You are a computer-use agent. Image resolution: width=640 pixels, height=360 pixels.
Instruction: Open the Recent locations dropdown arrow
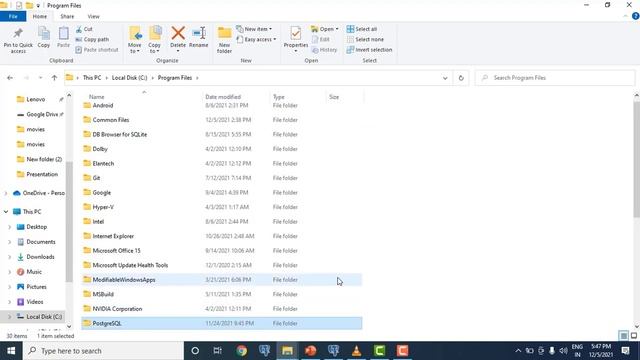[40, 78]
